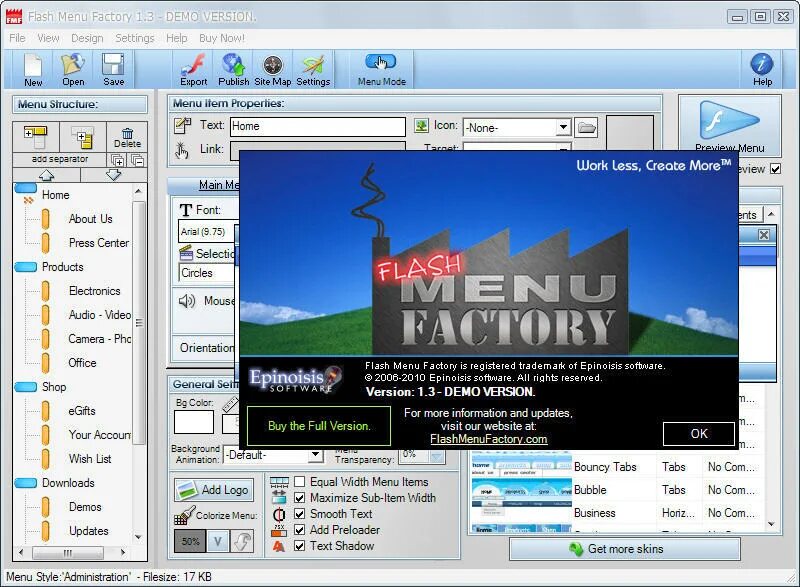Open the Settings menu
Screen dimensions: 800x587
pos(135,38)
